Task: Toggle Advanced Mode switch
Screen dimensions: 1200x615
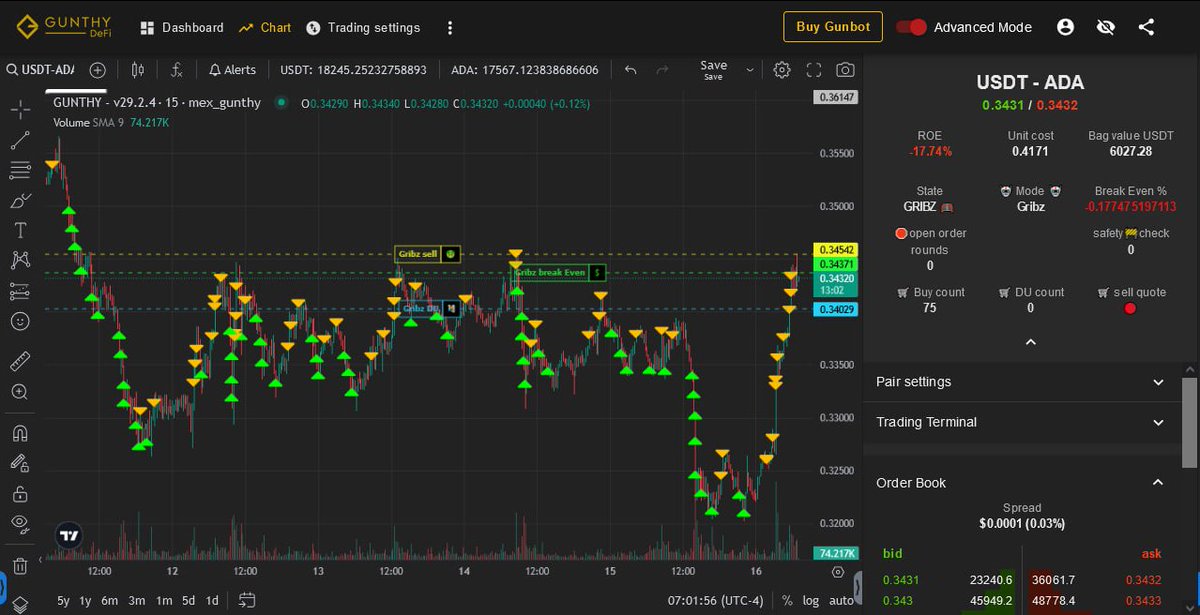Action: (x=911, y=27)
